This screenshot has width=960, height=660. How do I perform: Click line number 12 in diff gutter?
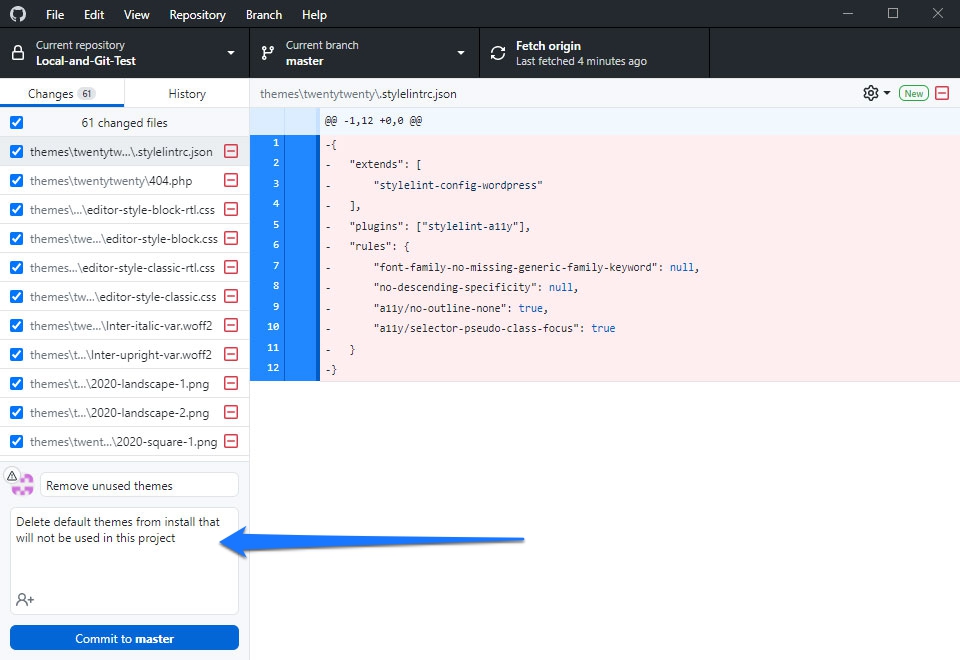click(273, 368)
